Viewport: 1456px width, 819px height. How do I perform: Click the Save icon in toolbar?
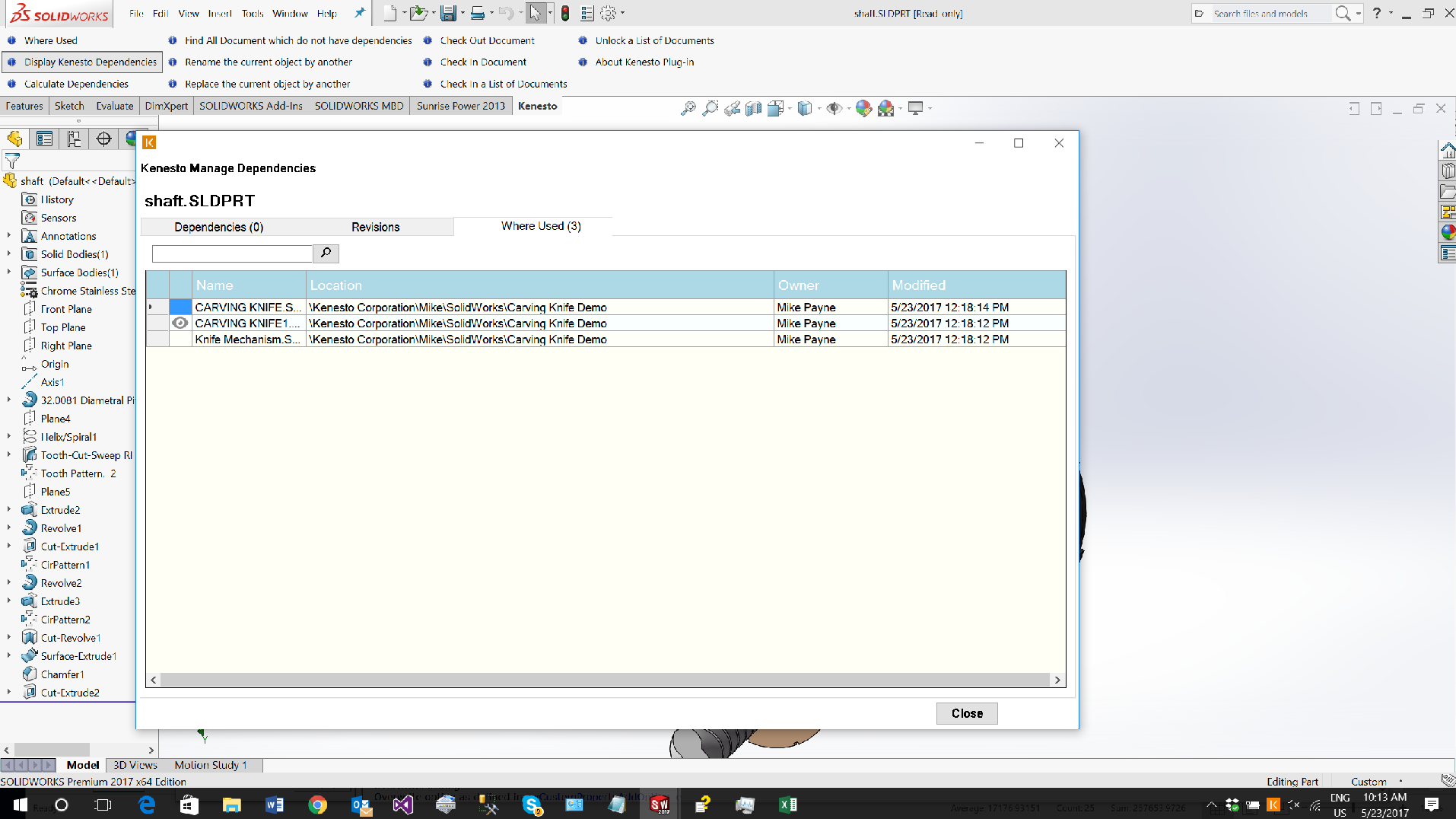(448, 13)
